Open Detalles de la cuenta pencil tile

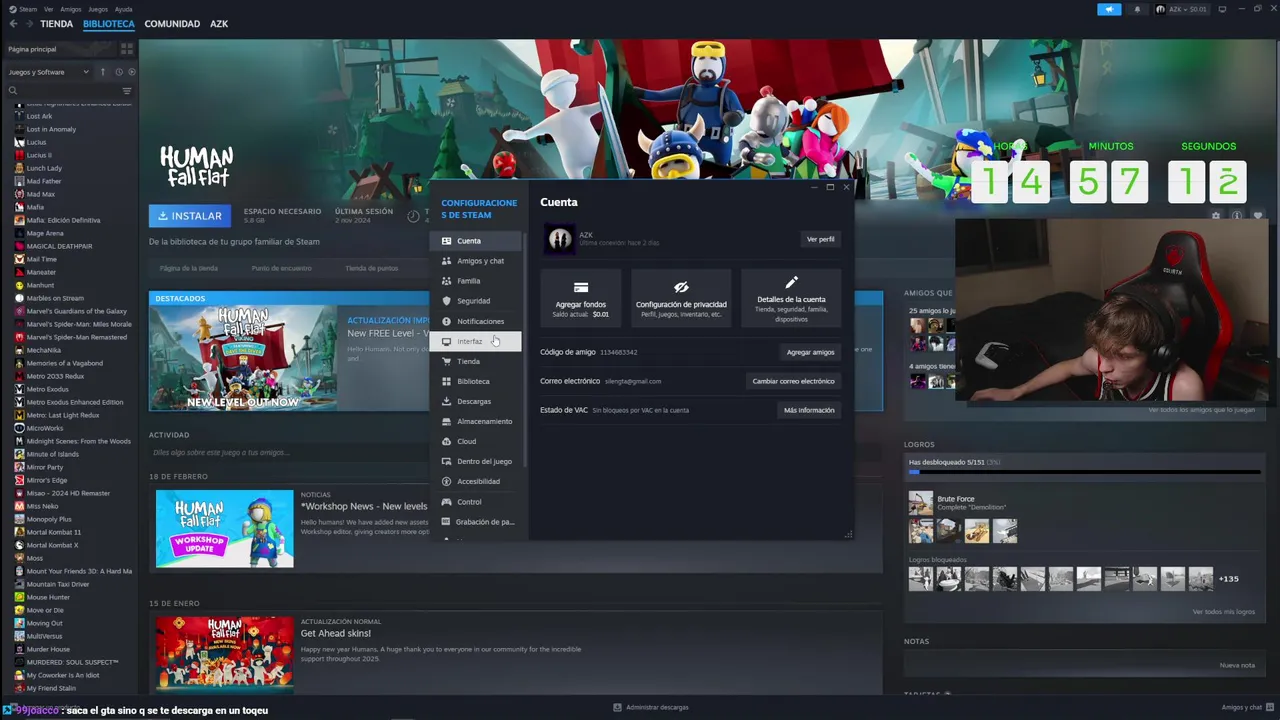(x=791, y=297)
